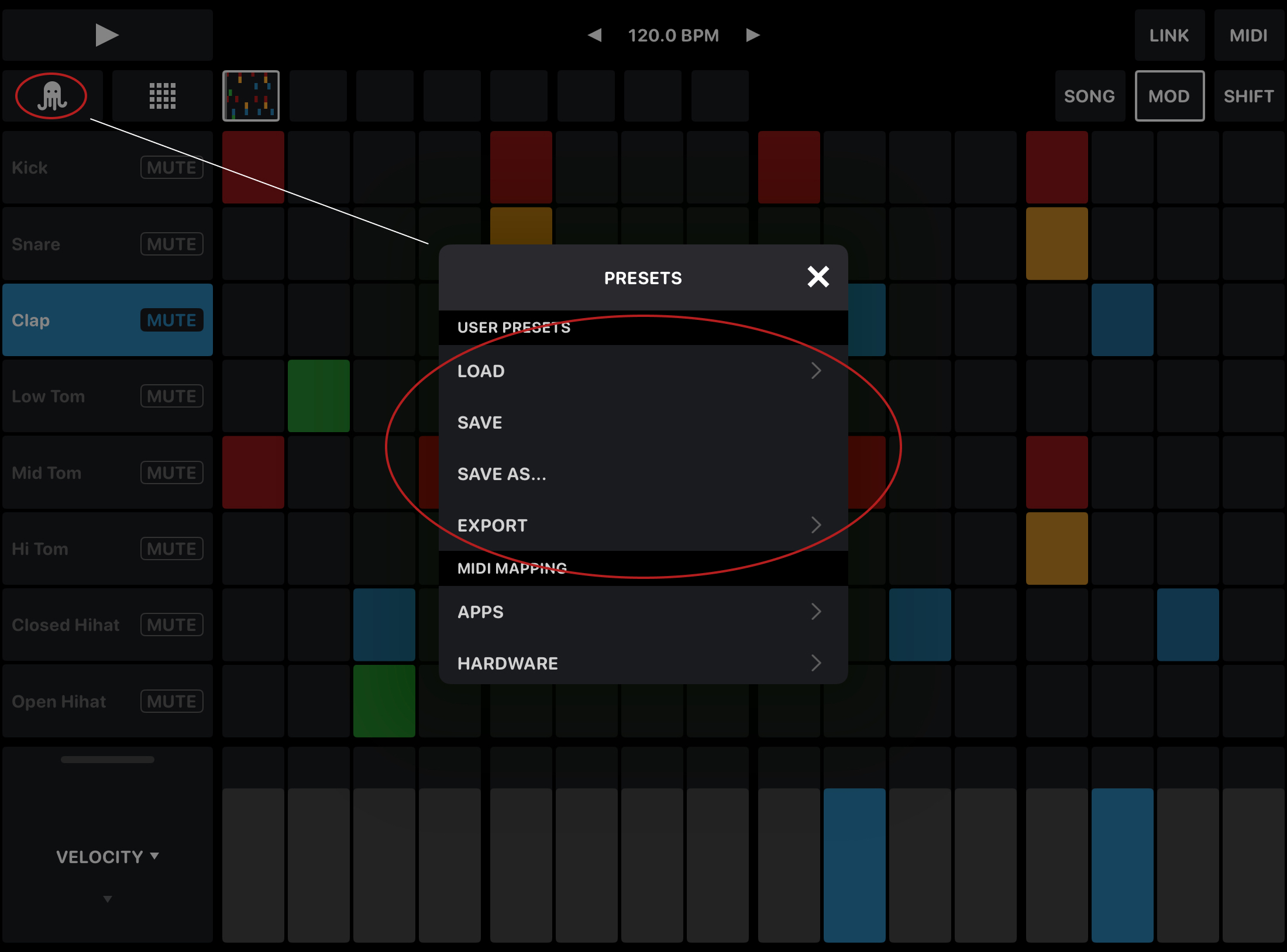The height and width of the screenshot is (952, 1287).
Task: Click an empty pattern slot icon
Action: [x=319, y=95]
